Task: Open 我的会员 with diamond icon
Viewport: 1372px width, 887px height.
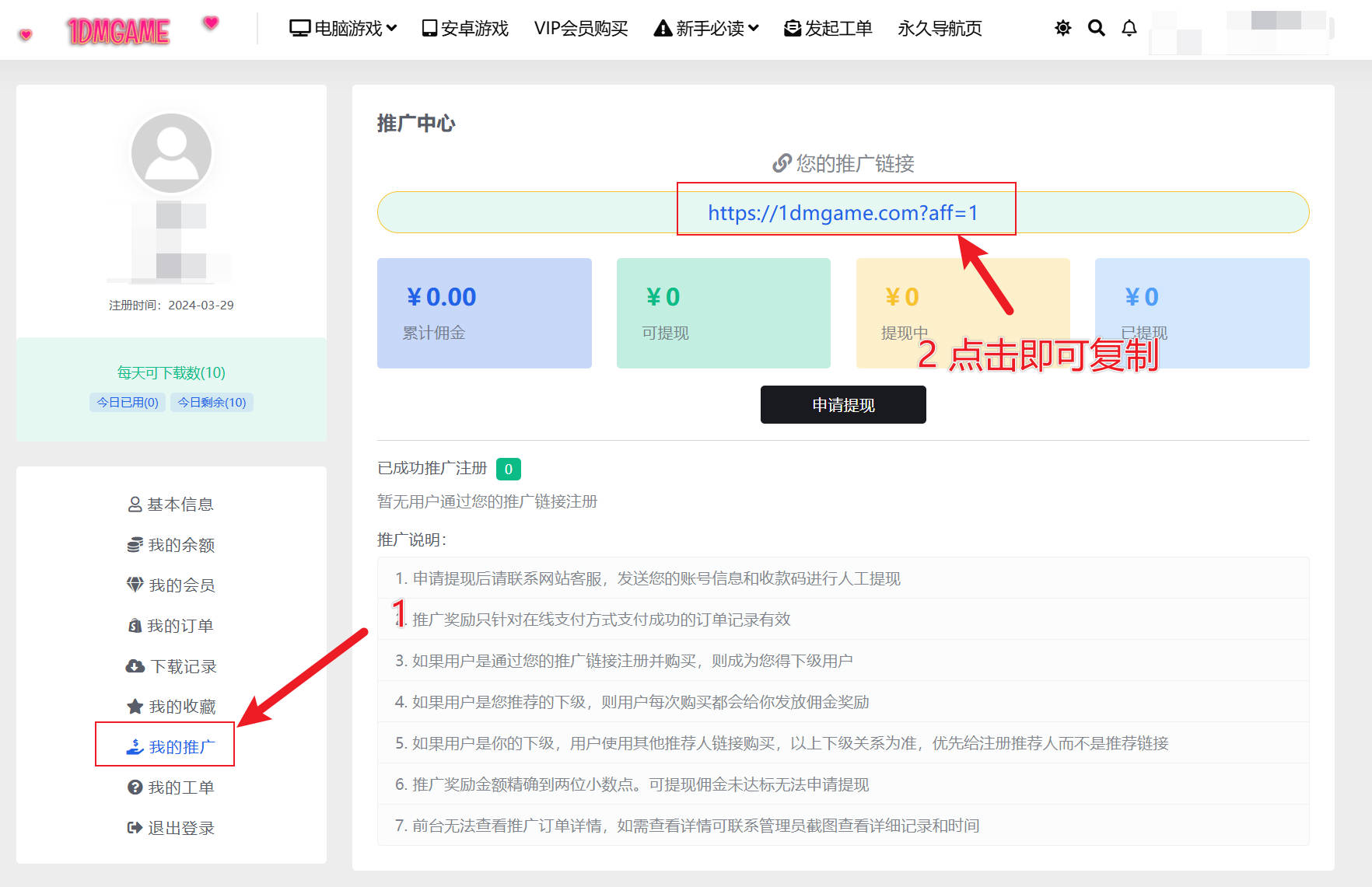Action: 171,585
